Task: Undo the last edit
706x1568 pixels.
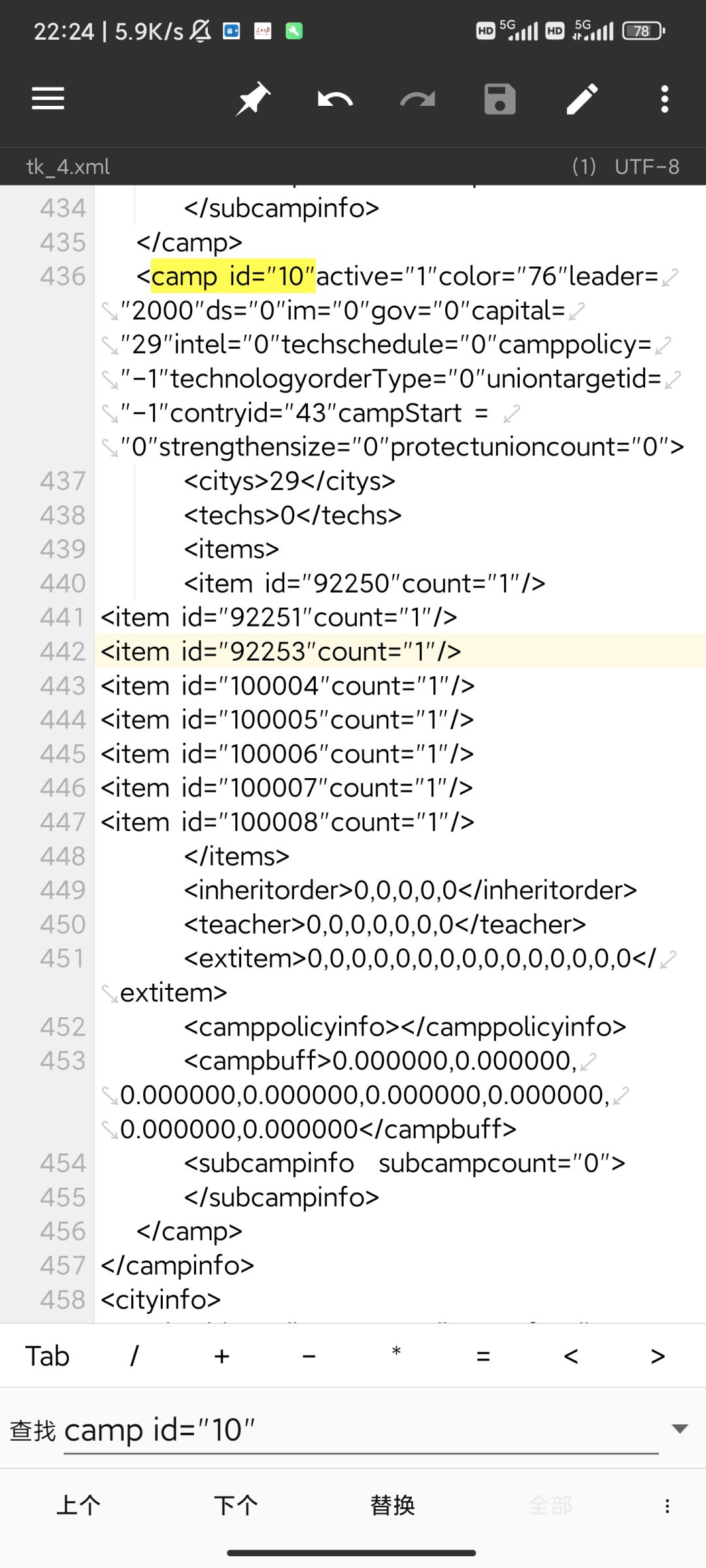Action: 335,99
